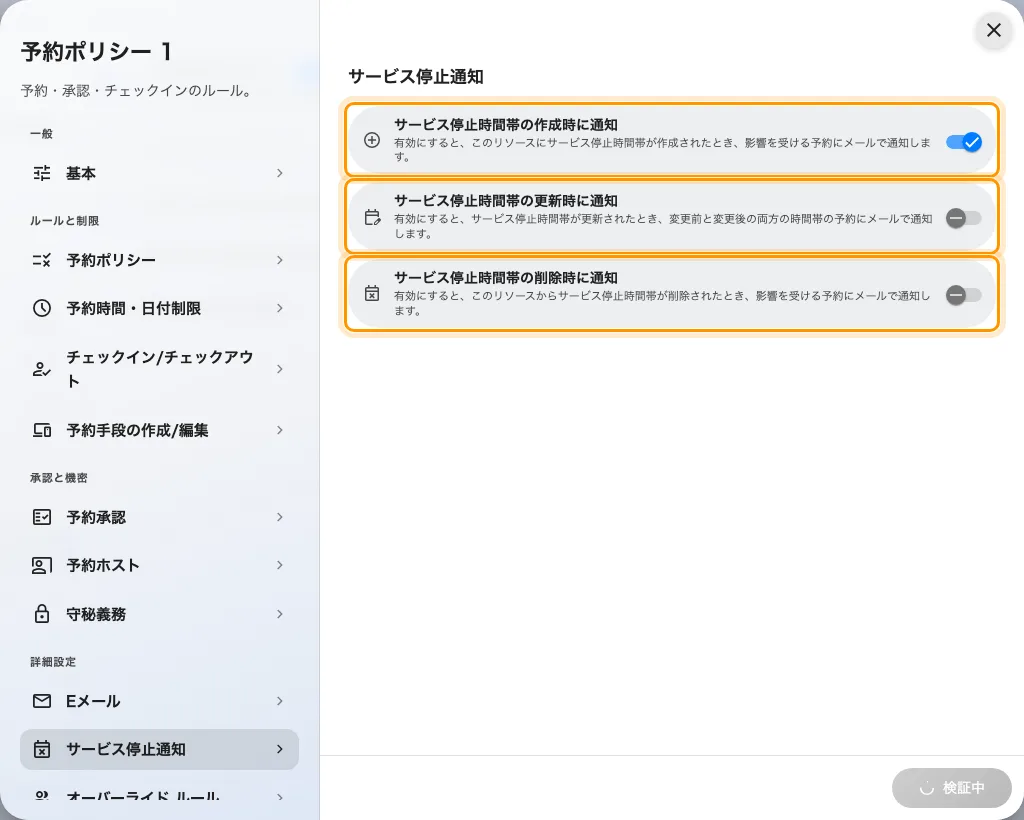This screenshot has height=820, width=1024.
Task: Click the spinner icon in 検証中 button
Action: pyautogui.click(x=927, y=789)
